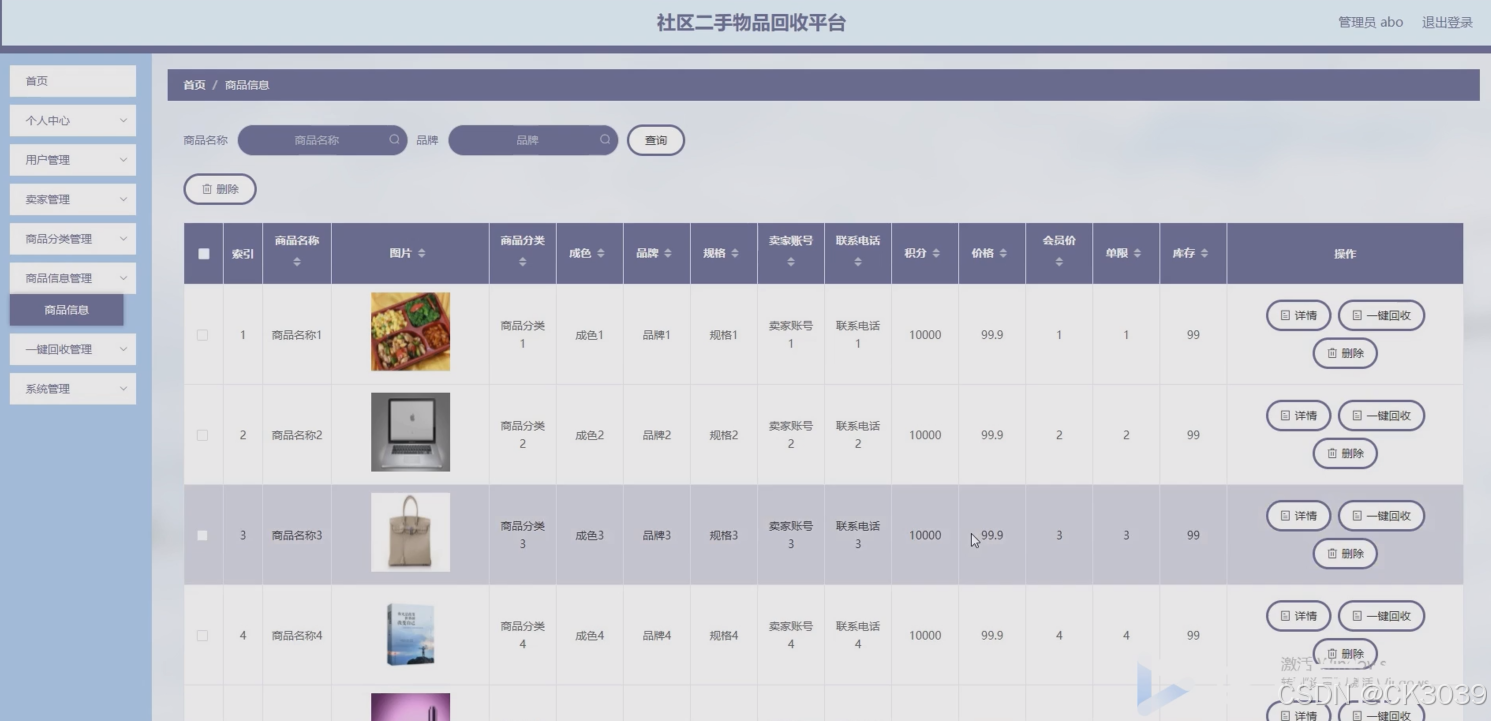This screenshot has width=1491, height=721.
Task: Click 品牌3 cell in table
Action: pyautogui.click(x=657, y=535)
